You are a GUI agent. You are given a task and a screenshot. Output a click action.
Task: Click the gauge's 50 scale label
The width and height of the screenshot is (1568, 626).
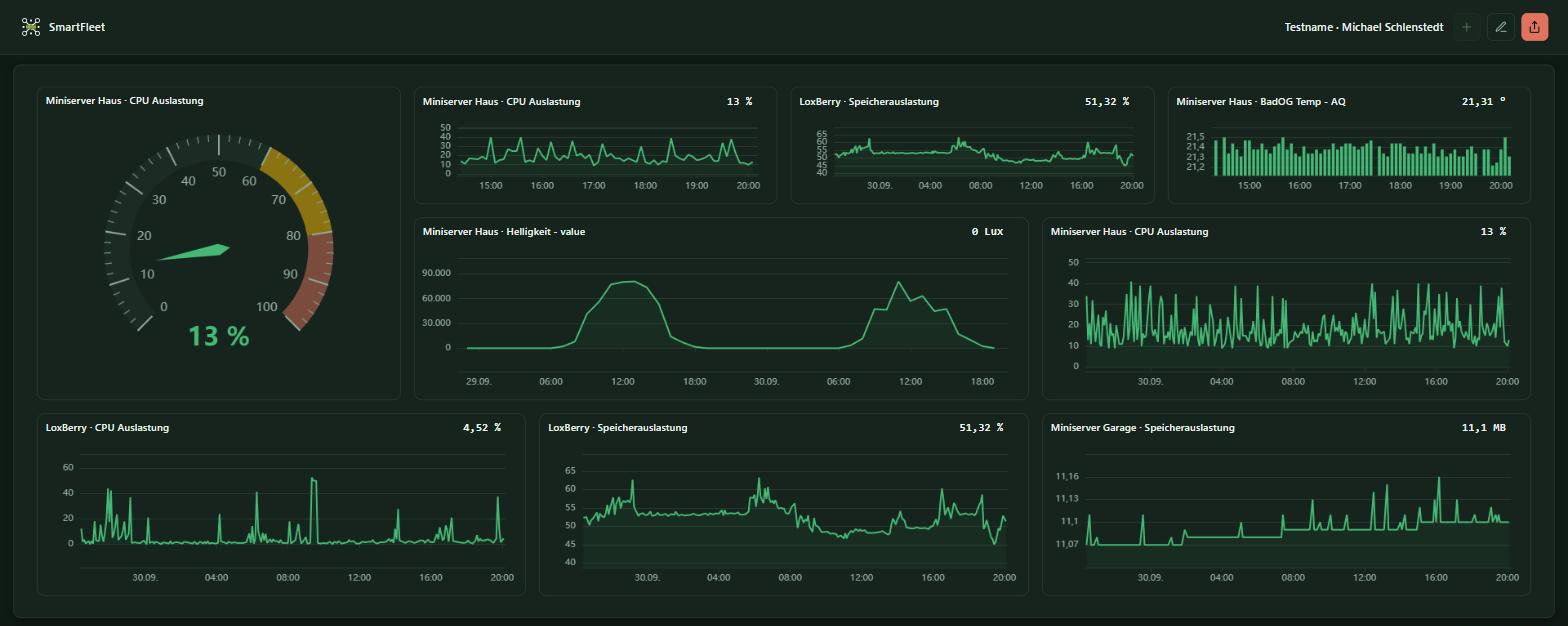pyautogui.click(x=219, y=173)
